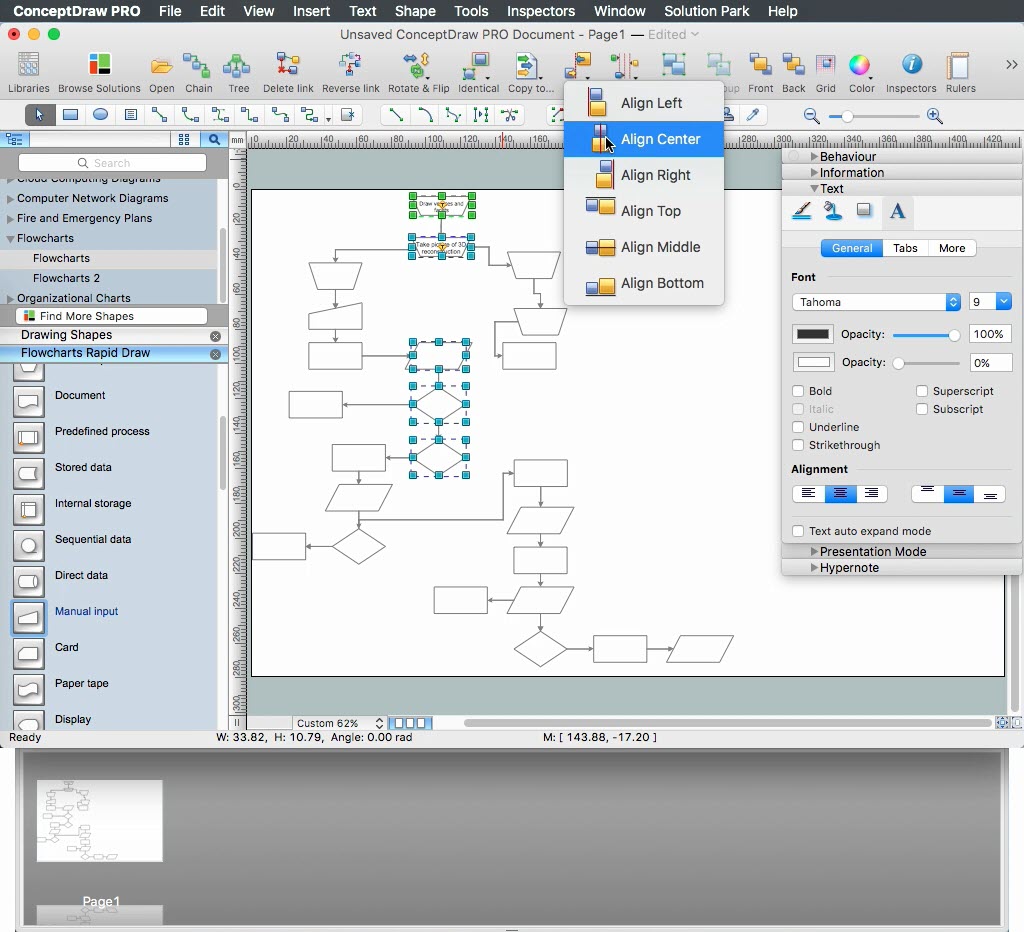This screenshot has height=932, width=1024.
Task: Open the Libraries panel icon
Action: coord(29,67)
